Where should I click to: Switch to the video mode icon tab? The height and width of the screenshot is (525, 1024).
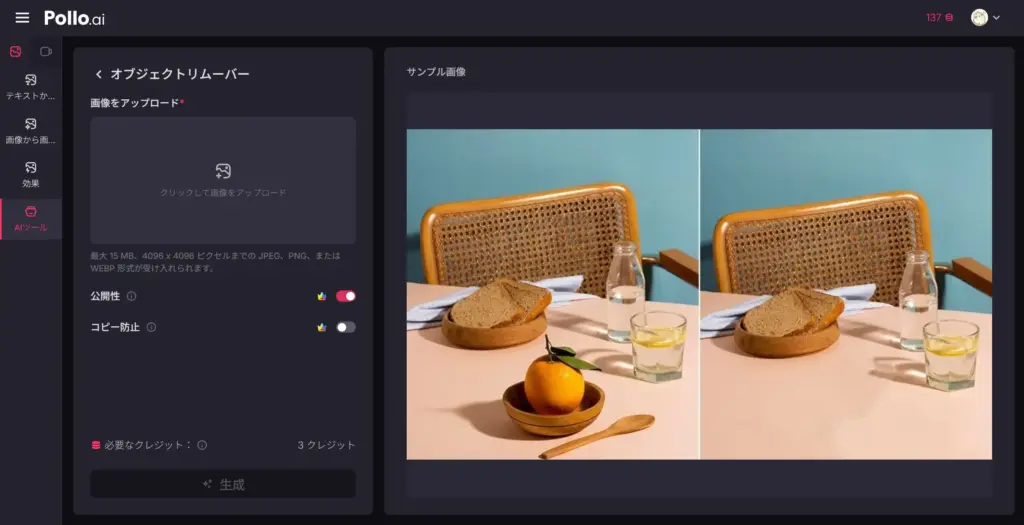click(x=46, y=52)
